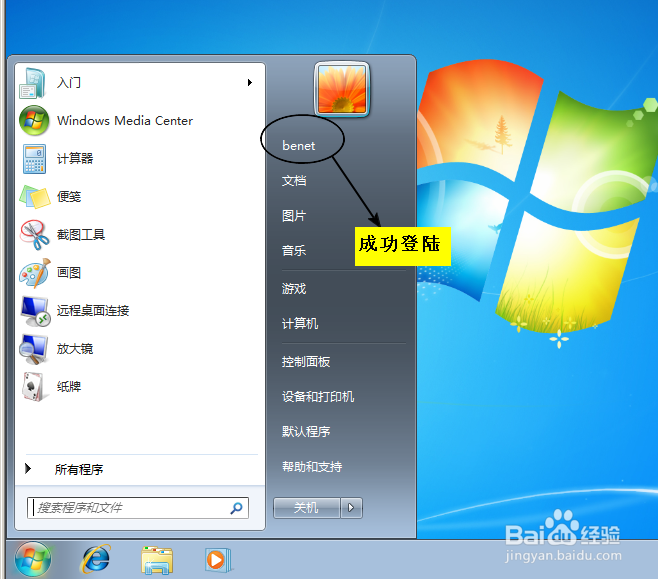Focus the 搜索程序和文件 search box
Screen dimensions: 658x579
[x=138, y=508]
